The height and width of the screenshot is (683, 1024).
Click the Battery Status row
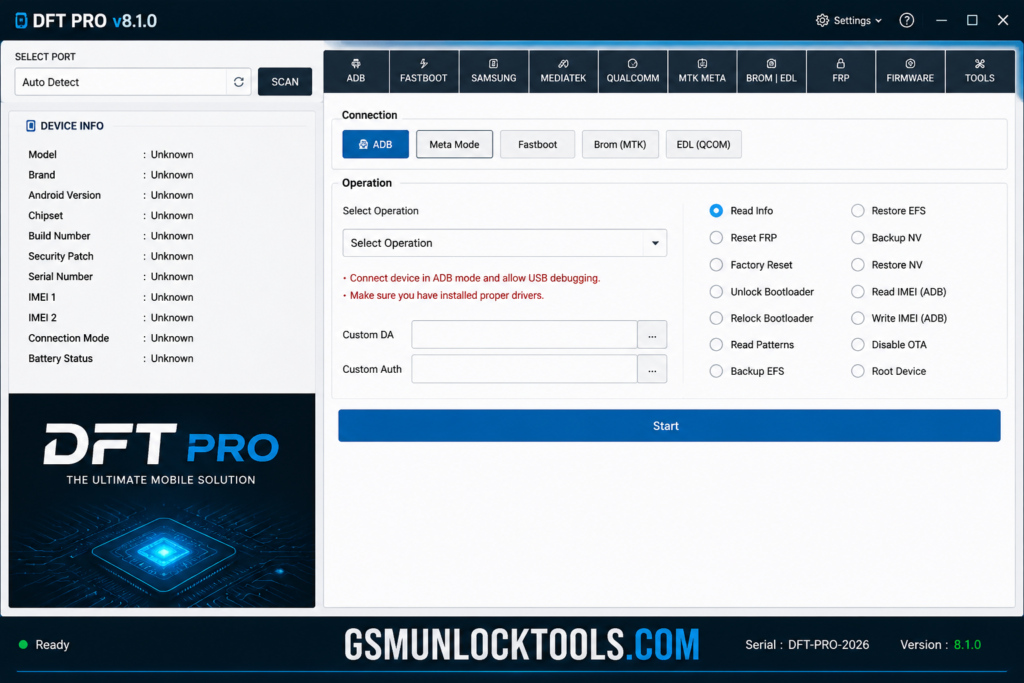[111, 358]
